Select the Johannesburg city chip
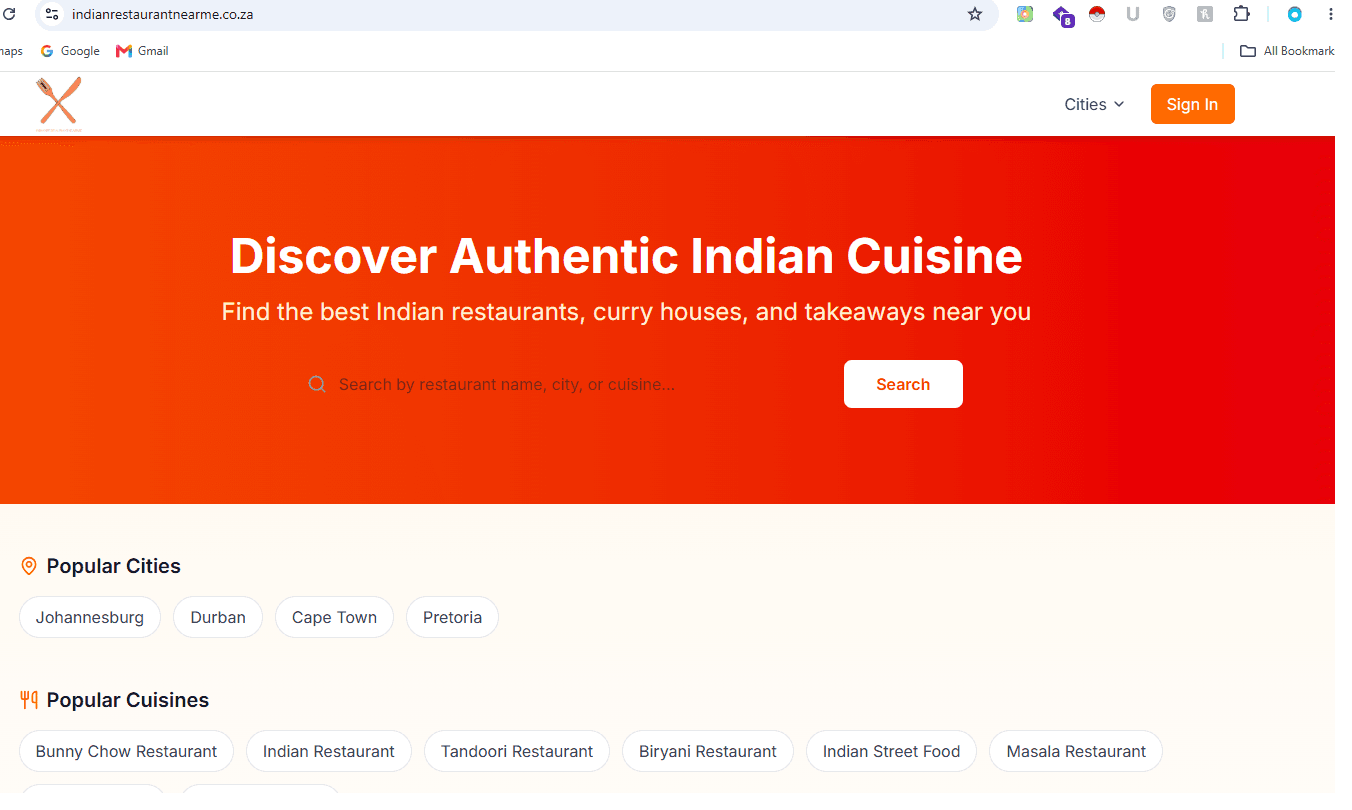The width and height of the screenshot is (1352, 810). click(90, 617)
